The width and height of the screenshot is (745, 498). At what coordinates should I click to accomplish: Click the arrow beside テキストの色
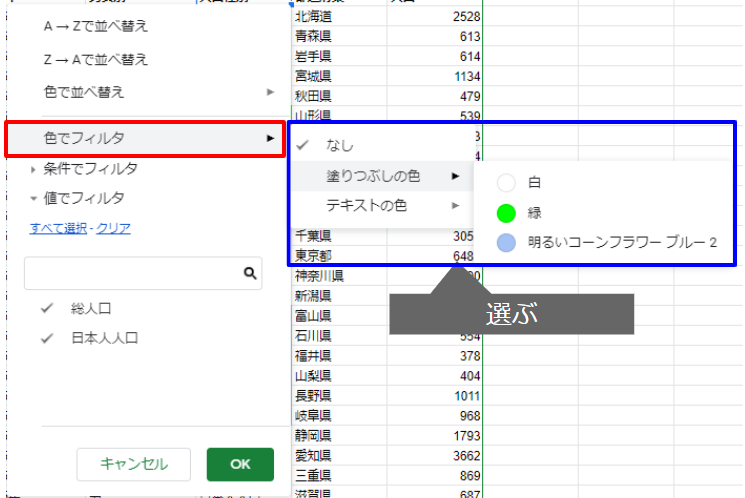coord(456,205)
